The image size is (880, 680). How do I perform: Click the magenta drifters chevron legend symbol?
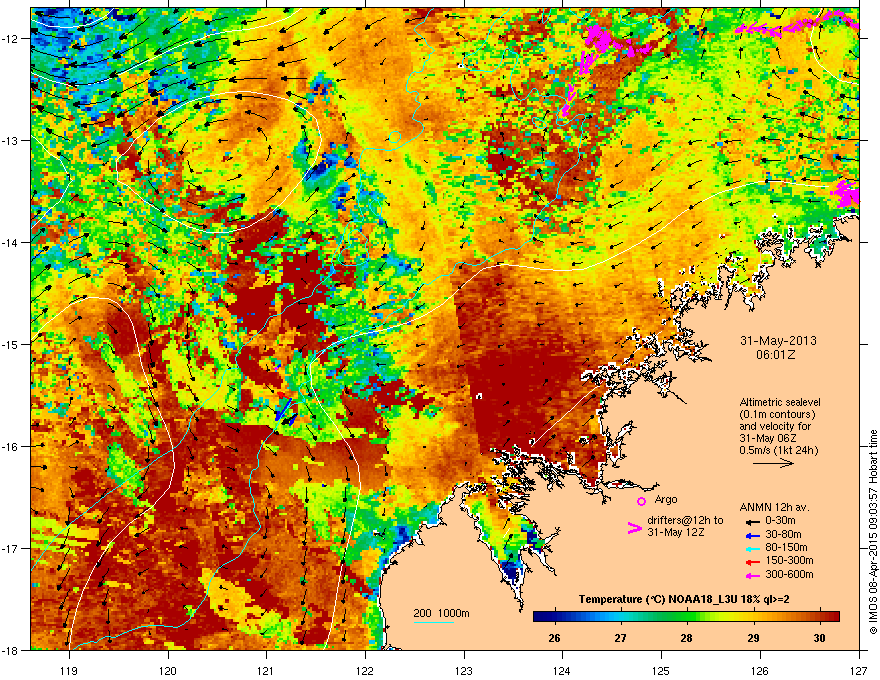pyautogui.click(x=634, y=528)
